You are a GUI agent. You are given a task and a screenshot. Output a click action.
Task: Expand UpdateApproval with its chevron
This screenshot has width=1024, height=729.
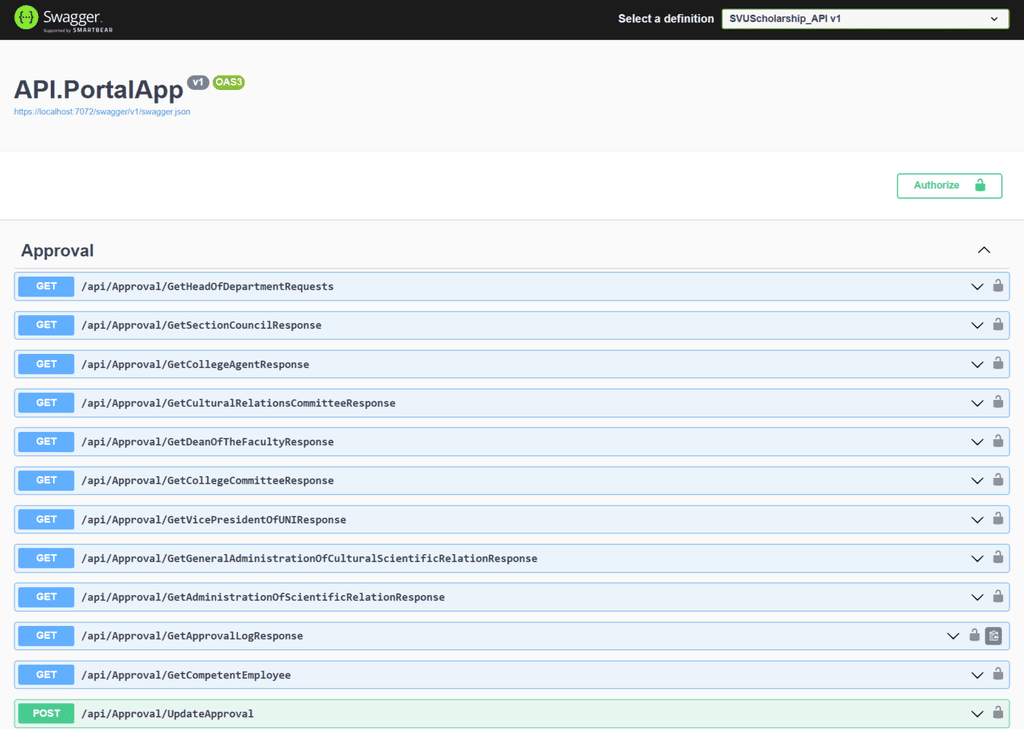coord(977,714)
